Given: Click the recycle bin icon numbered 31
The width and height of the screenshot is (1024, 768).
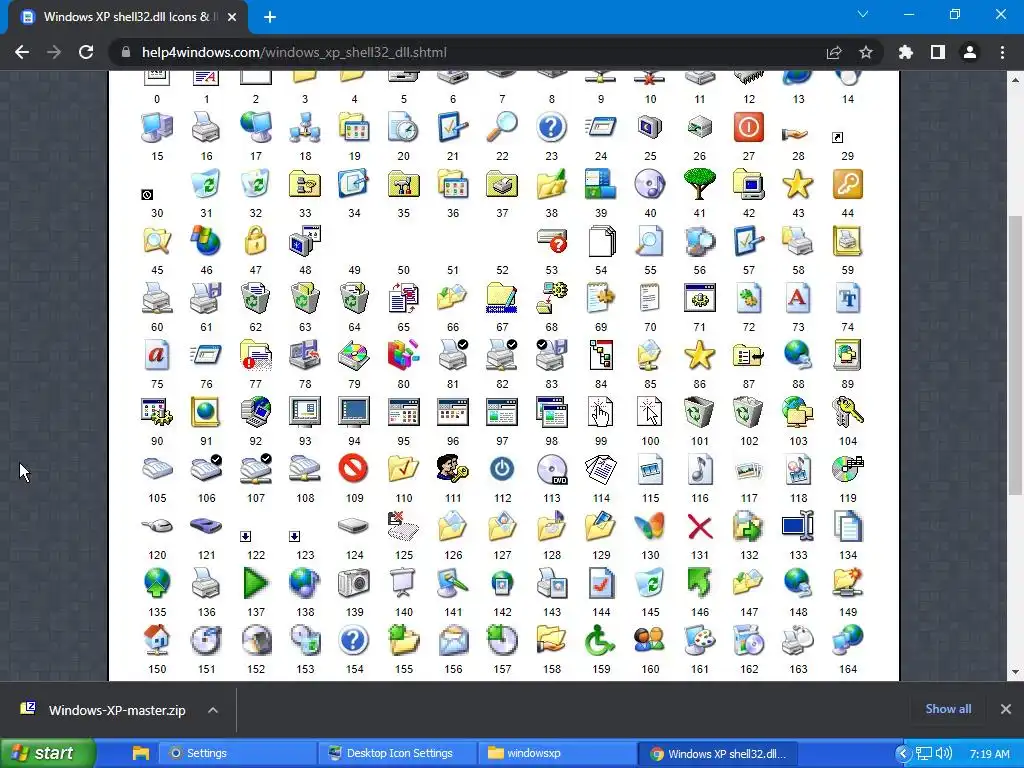Looking at the screenshot, I should (206, 184).
